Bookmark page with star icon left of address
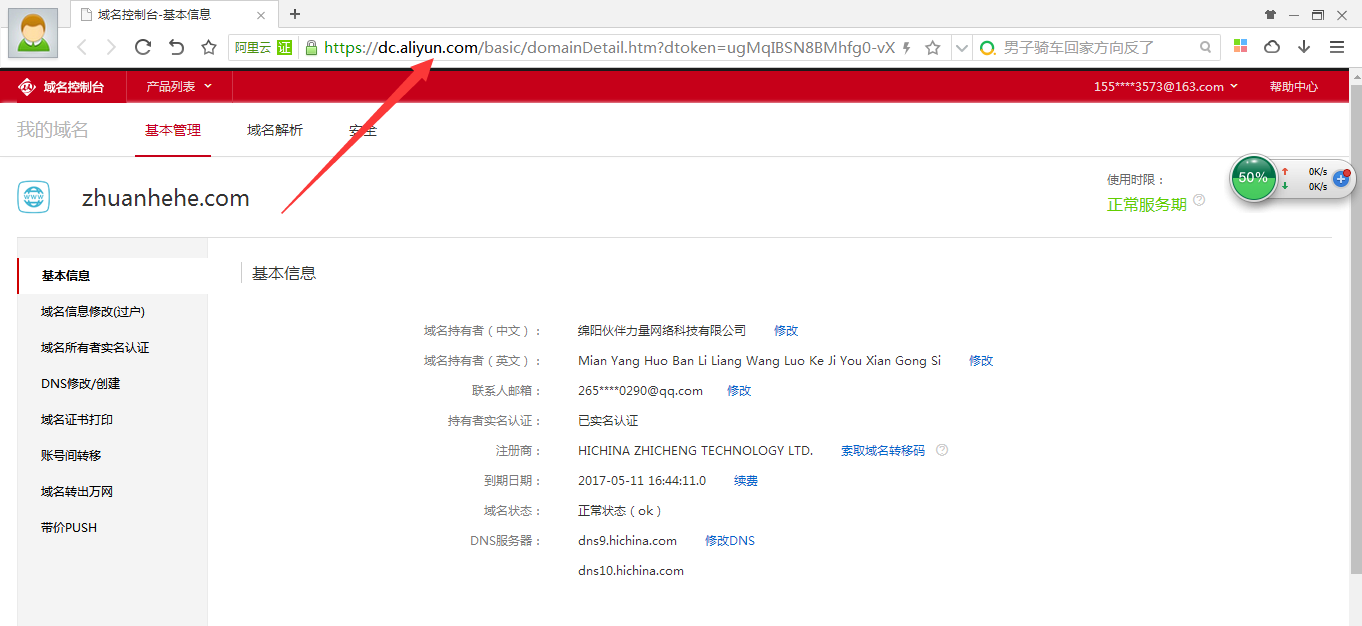1362x626 pixels. click(x=209, y=47)
